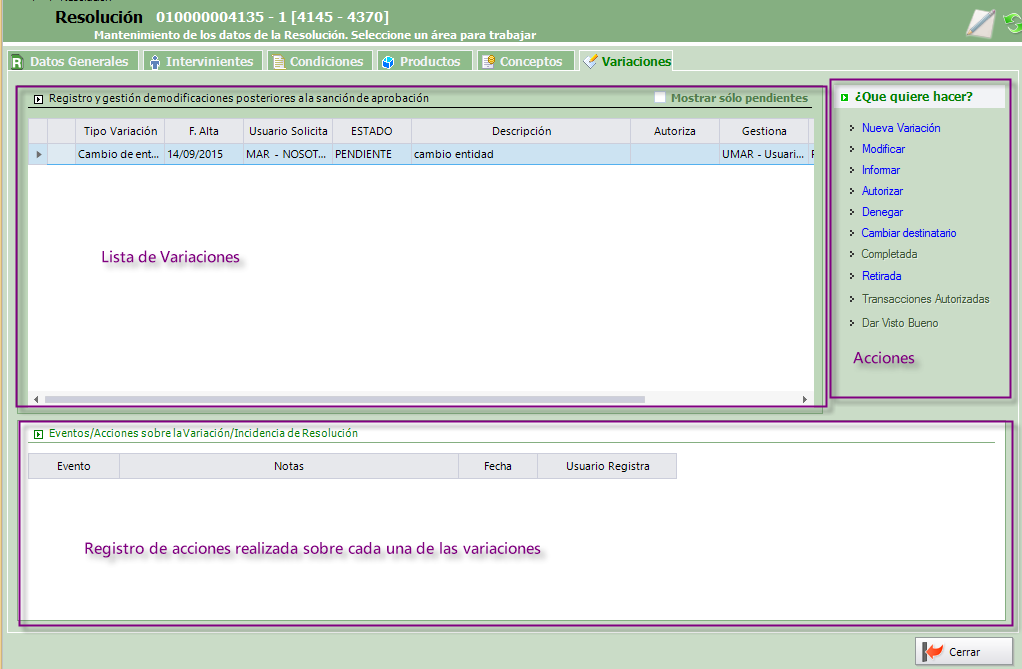
Task: Click the Tipo Variación column header
Action: (120, 131)
